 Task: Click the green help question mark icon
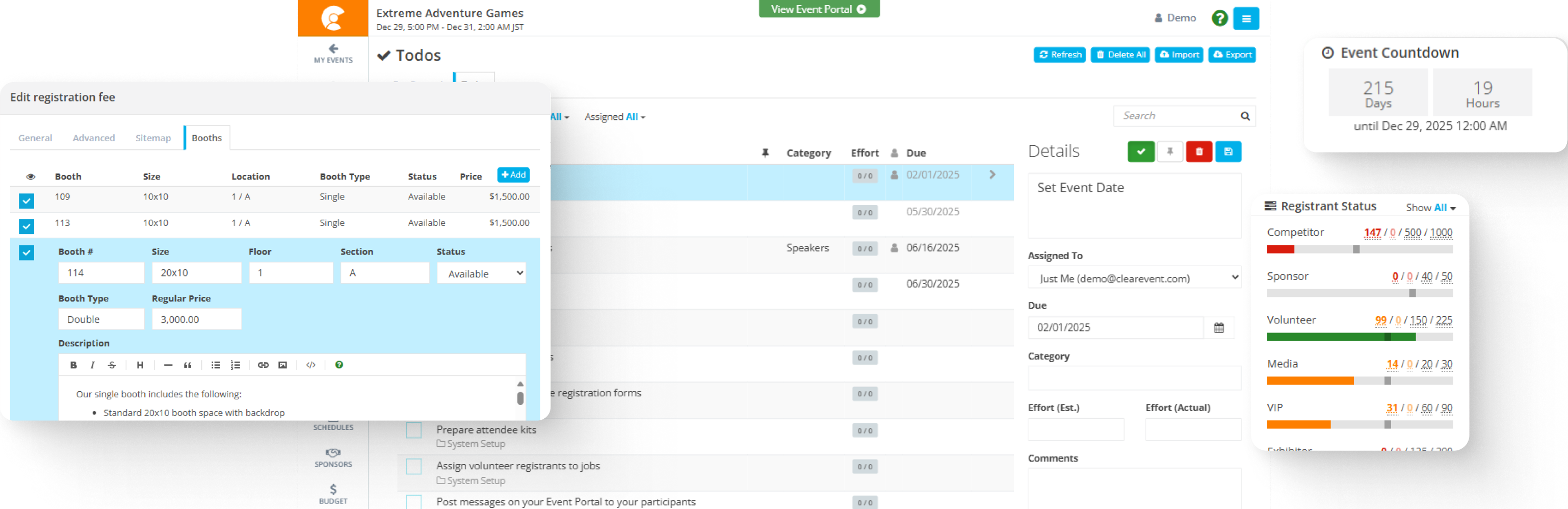[x=1219, y=18]
